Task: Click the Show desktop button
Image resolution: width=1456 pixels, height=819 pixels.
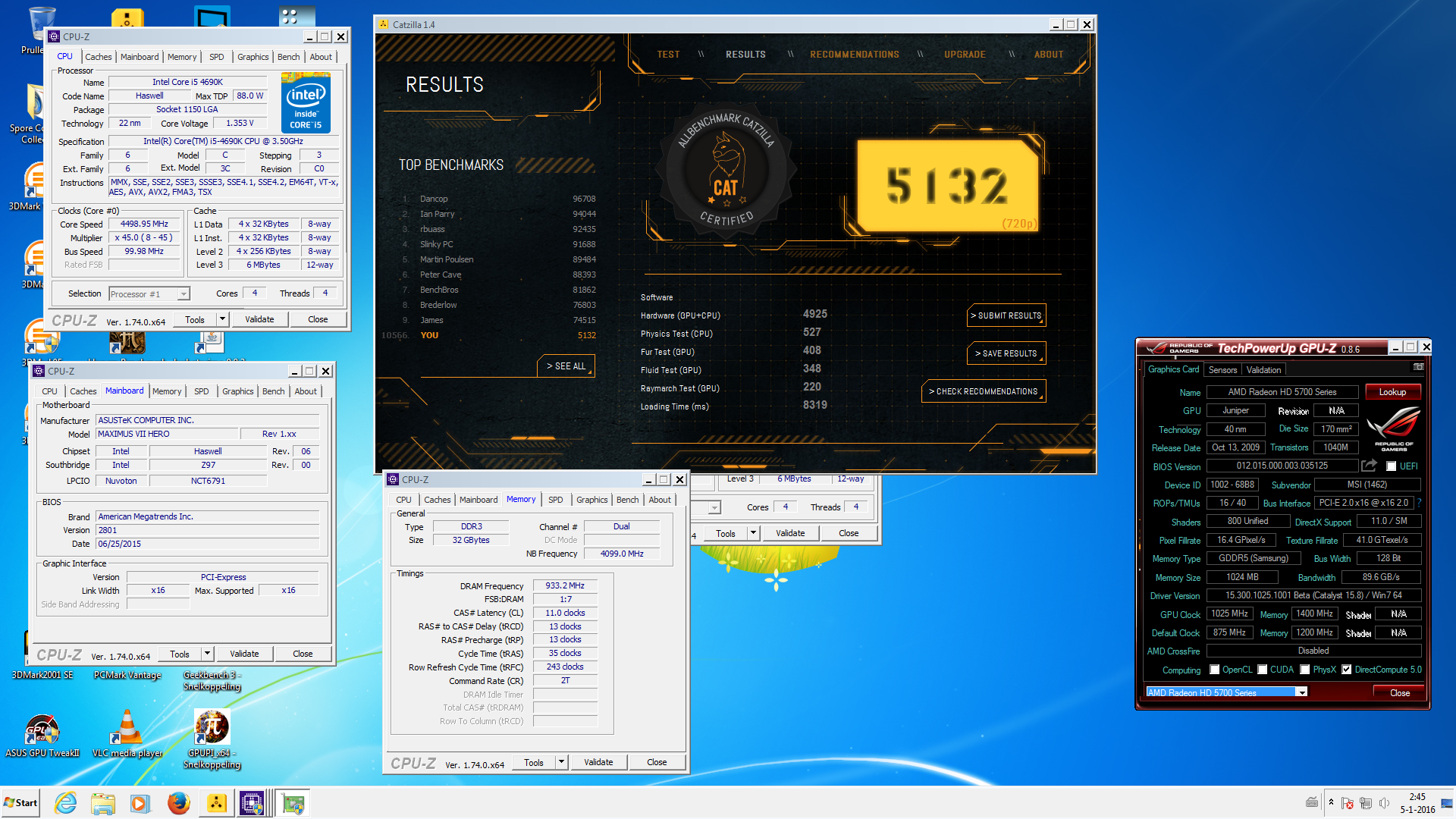Action: 1448,803
